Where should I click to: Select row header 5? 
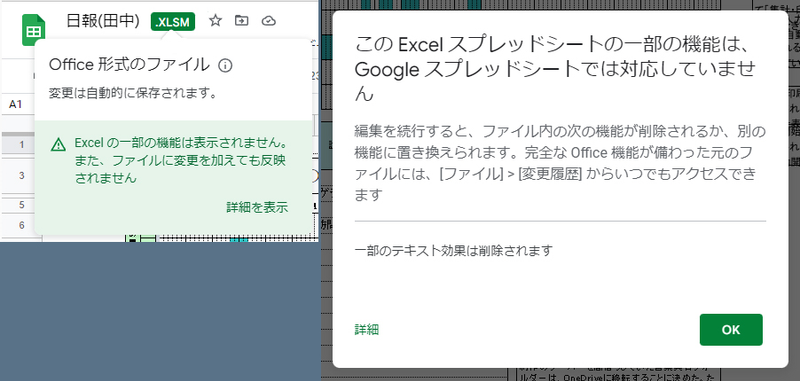(x=21, y=205)
